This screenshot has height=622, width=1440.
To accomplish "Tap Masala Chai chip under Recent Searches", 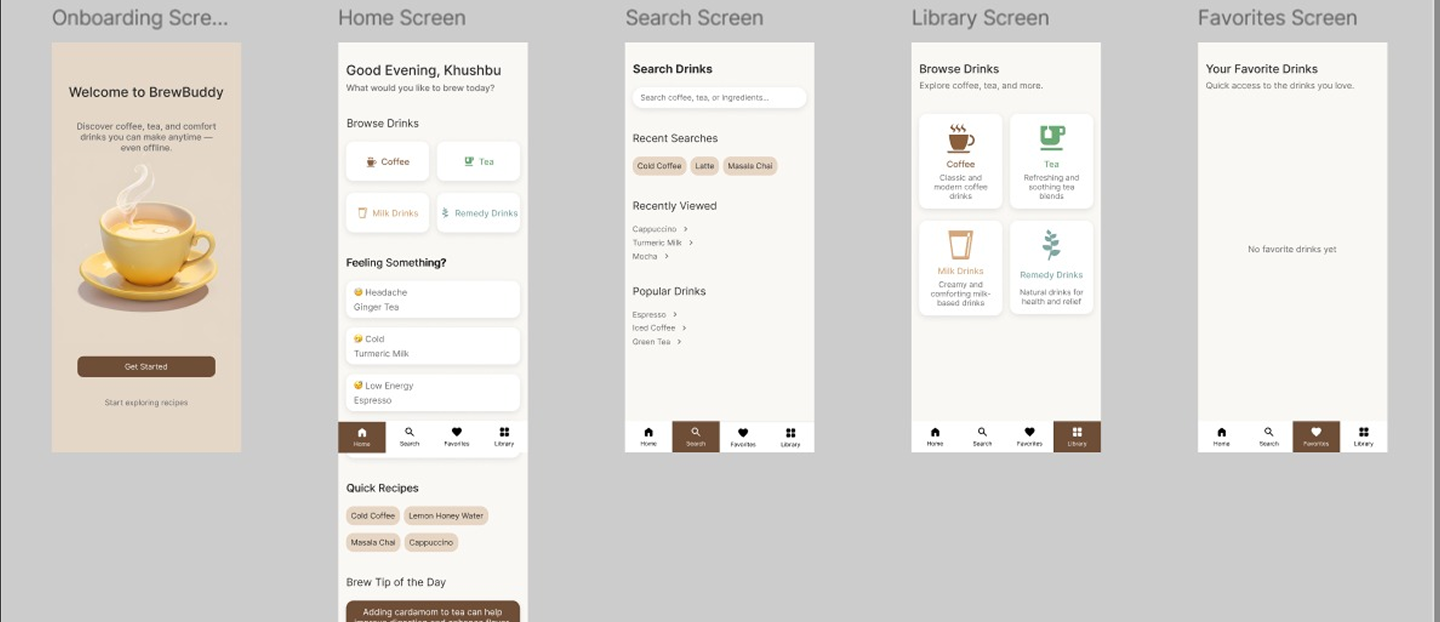I will coord(750,166).
